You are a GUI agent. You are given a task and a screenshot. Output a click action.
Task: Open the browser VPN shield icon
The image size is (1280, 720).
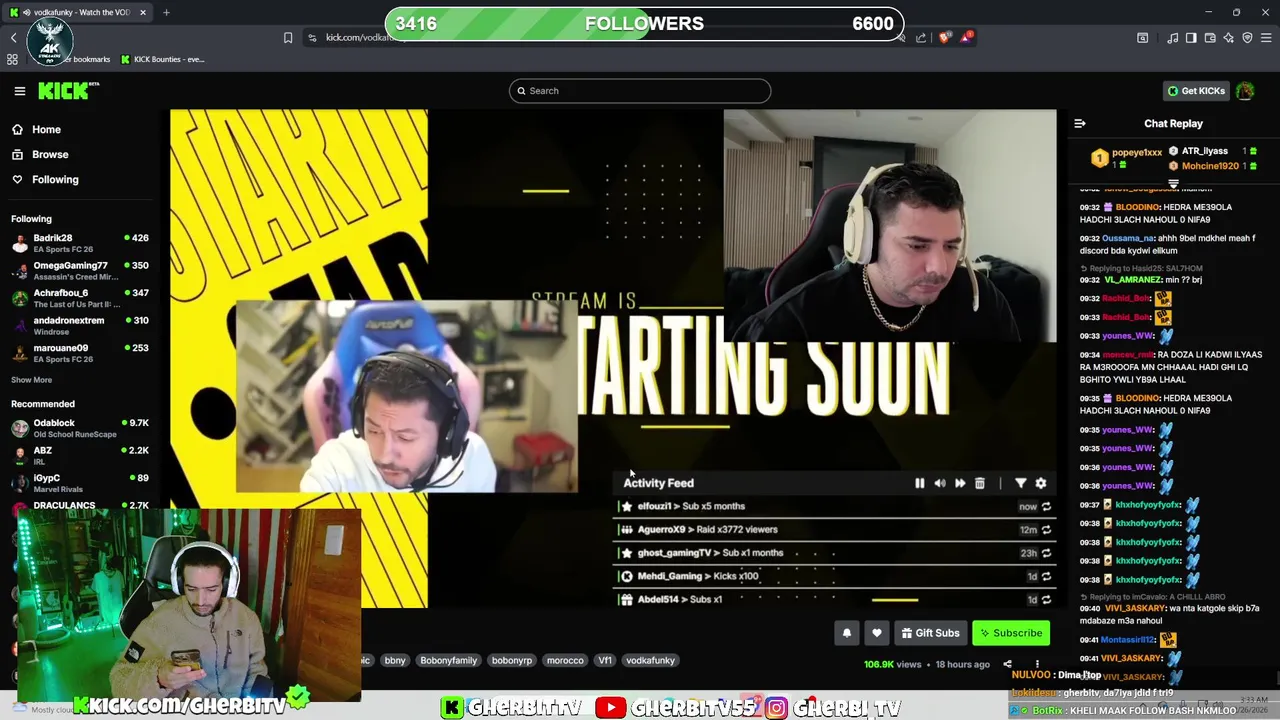pos(1247,38)
